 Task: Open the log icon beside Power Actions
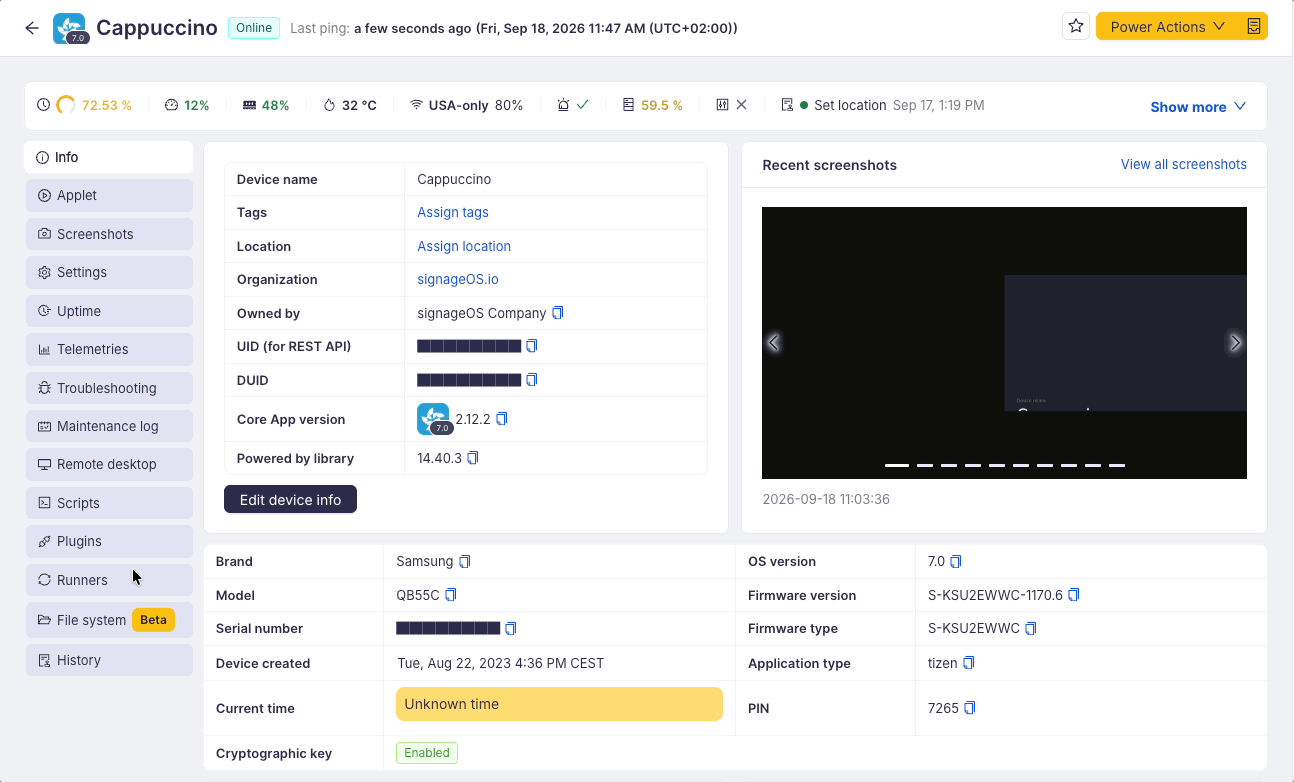click(1254, 27)
